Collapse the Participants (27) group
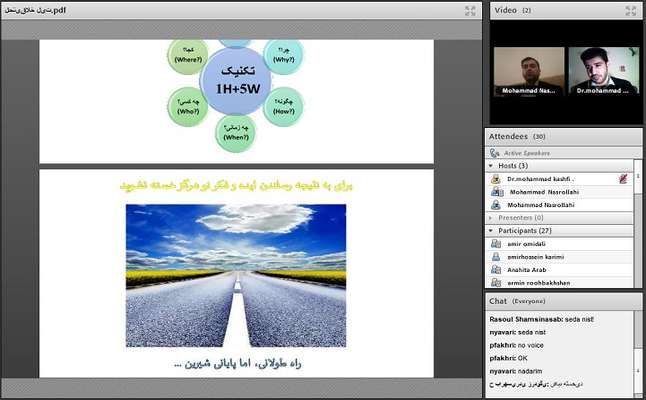The height and width of the screenshot is (400, 646). click(491, 231)
